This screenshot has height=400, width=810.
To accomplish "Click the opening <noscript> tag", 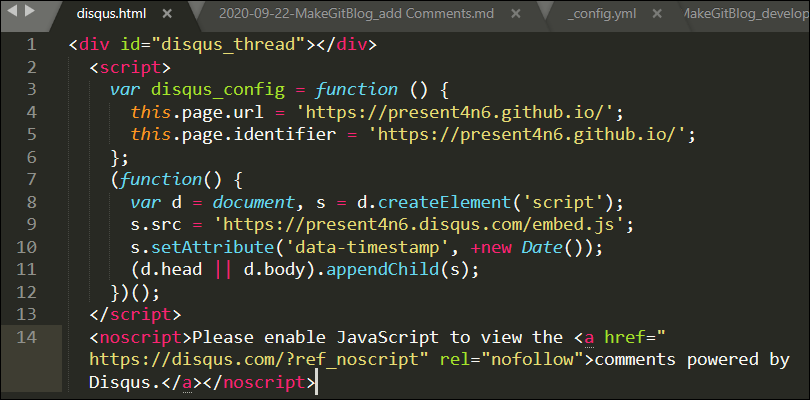I will pos(141,337).
